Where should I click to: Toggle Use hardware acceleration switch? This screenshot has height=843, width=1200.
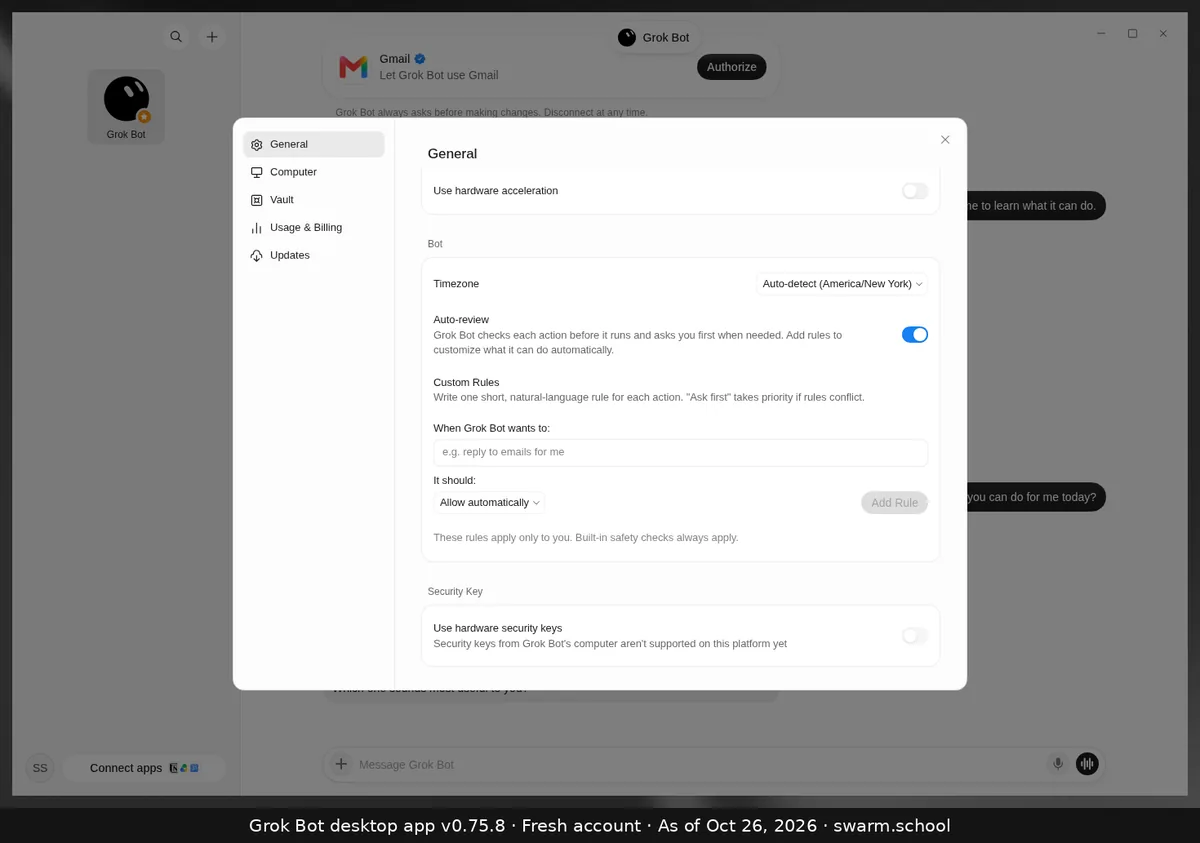coord(915,191)
